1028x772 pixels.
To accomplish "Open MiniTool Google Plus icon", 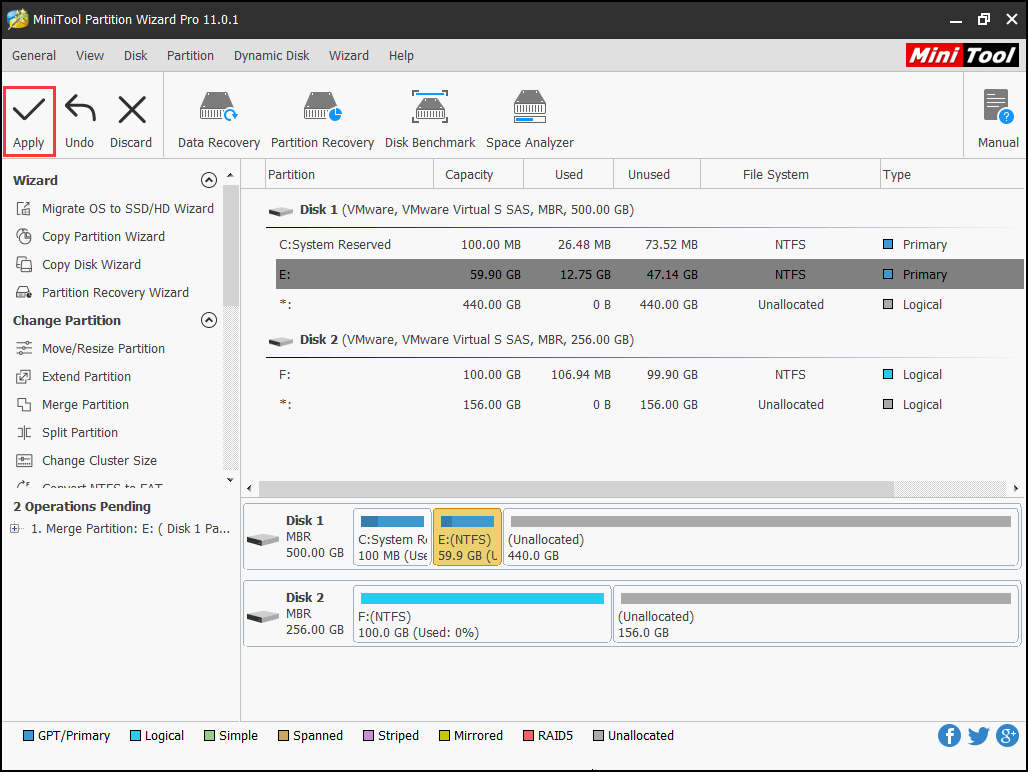I will [x=1008, y=735].
